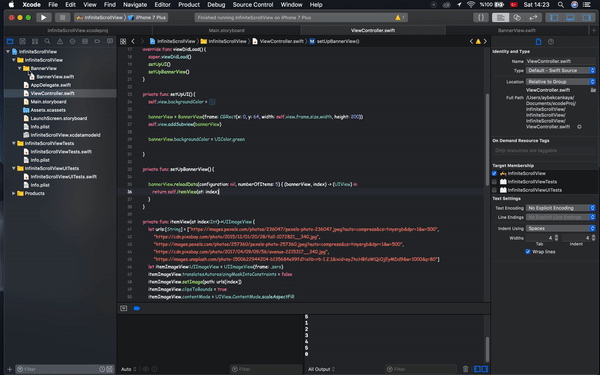Open the Debug navigator icon
The image size is (600, 375).
pyautogui.click(x=85, y=41)
